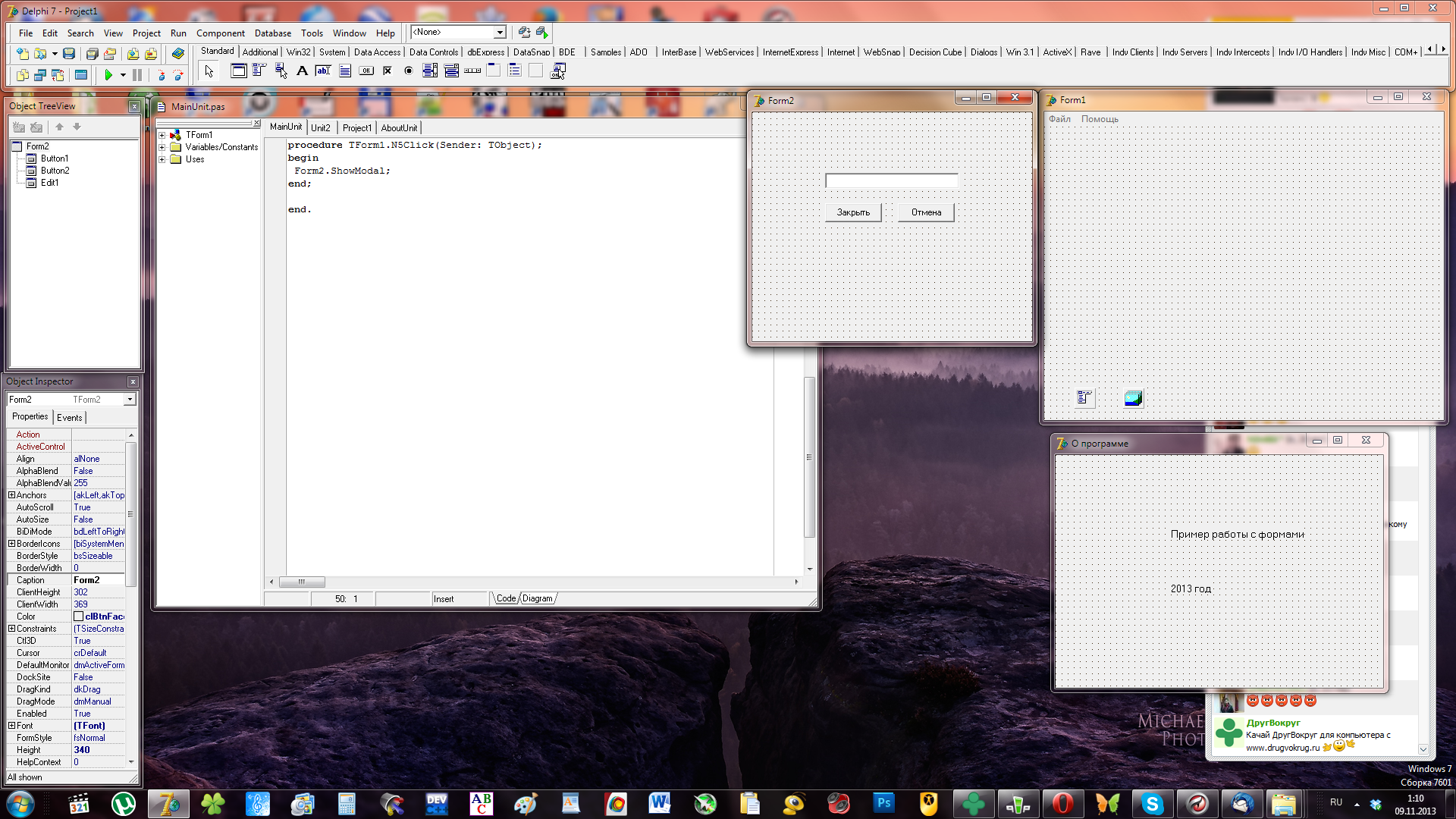Click the Отмена button on Form2

pos(926,212)
